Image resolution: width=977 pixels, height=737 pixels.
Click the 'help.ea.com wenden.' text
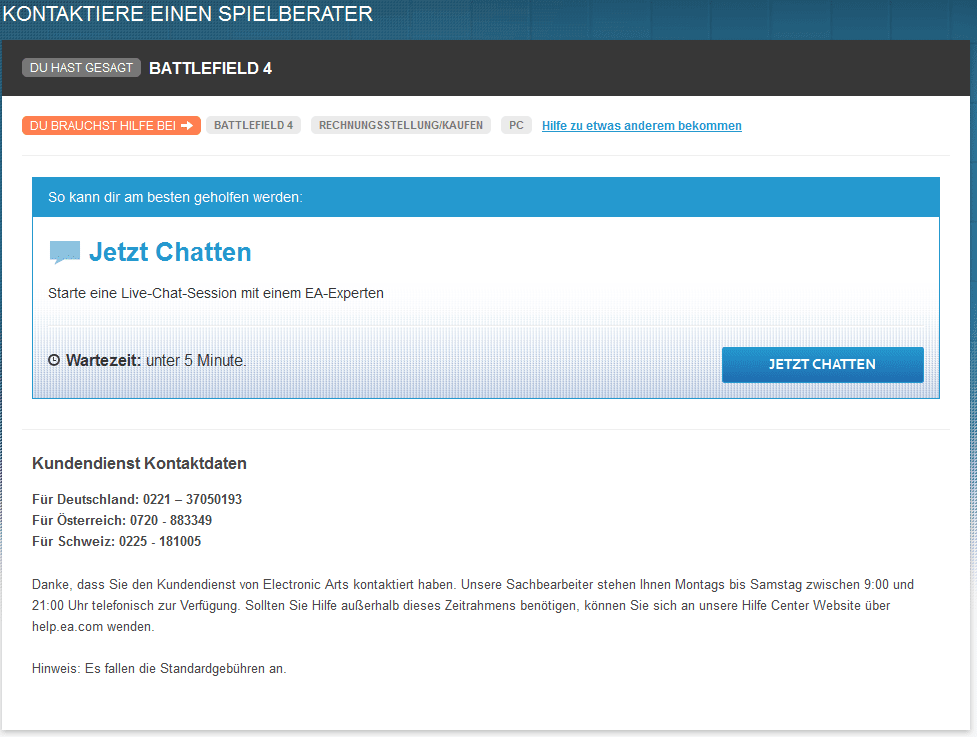[x=93, y=627]
